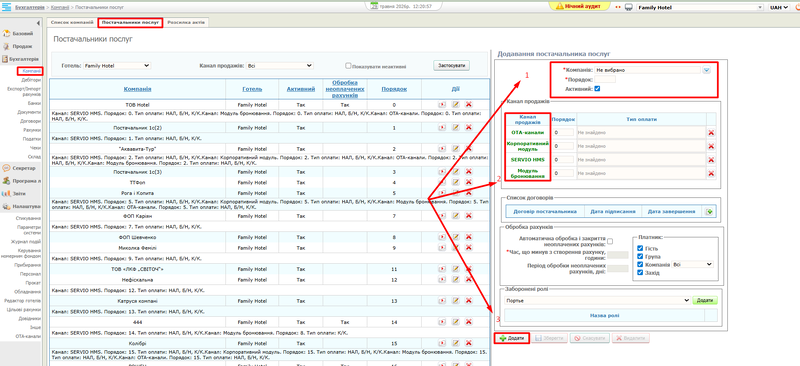The height and width of the screenshot is (366, 800).
Task: Remove the SERVIO HMS channel row
Action: (711, 159)
